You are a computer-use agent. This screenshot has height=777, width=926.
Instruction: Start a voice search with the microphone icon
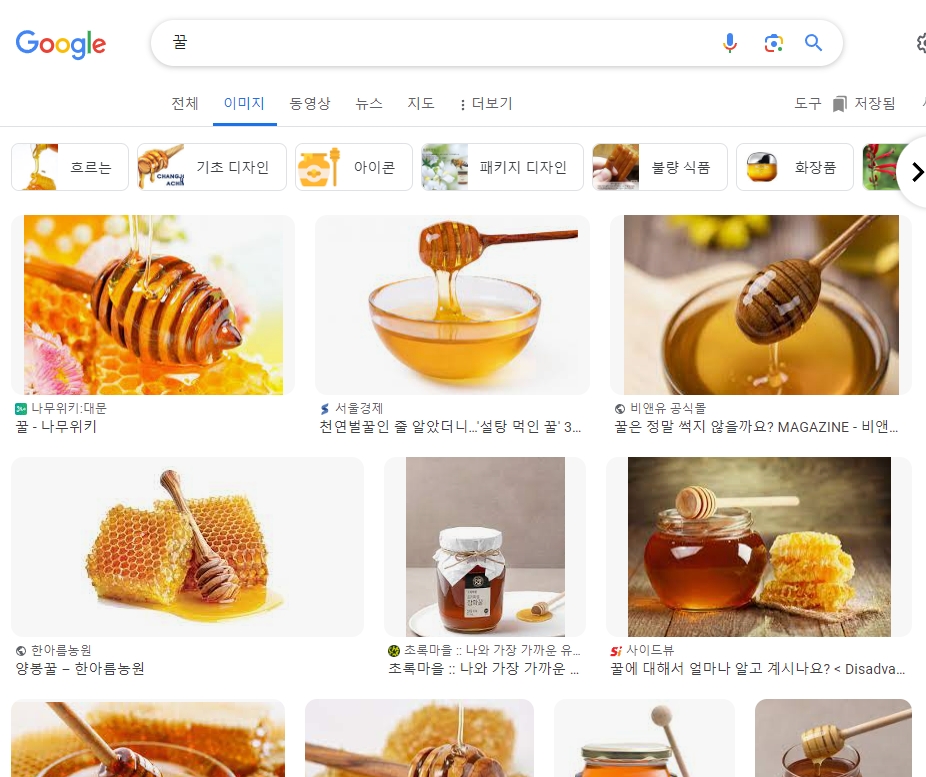coord(730,42)
